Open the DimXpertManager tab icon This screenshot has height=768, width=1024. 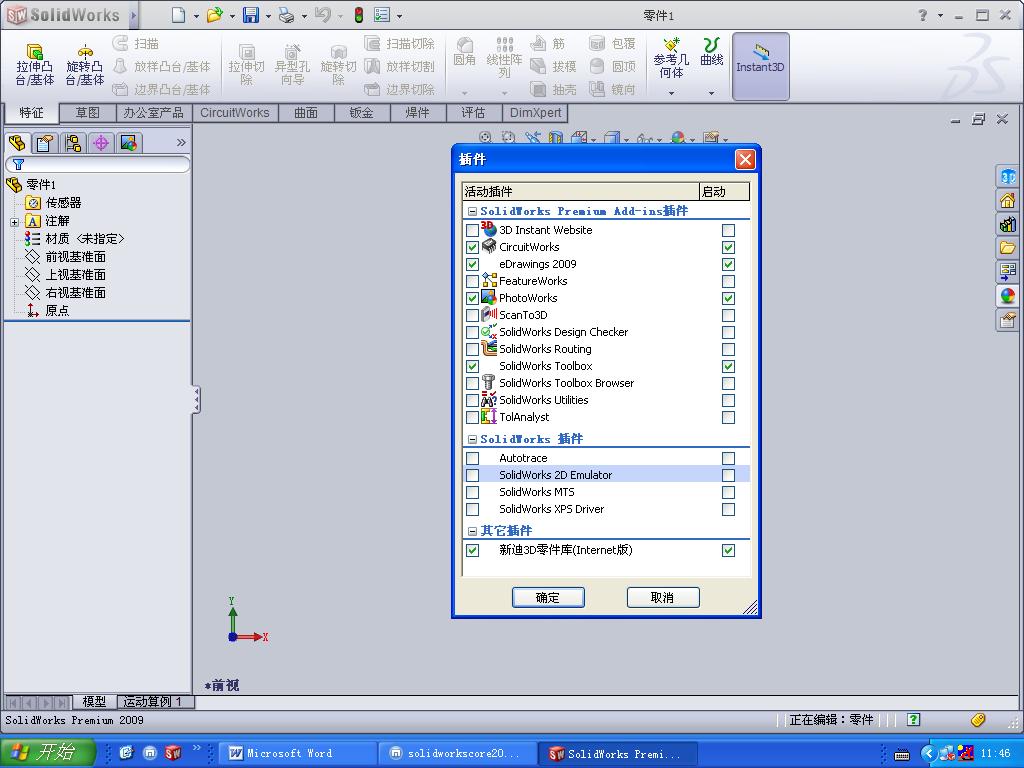pyautogui.click(x=101, y=142)
